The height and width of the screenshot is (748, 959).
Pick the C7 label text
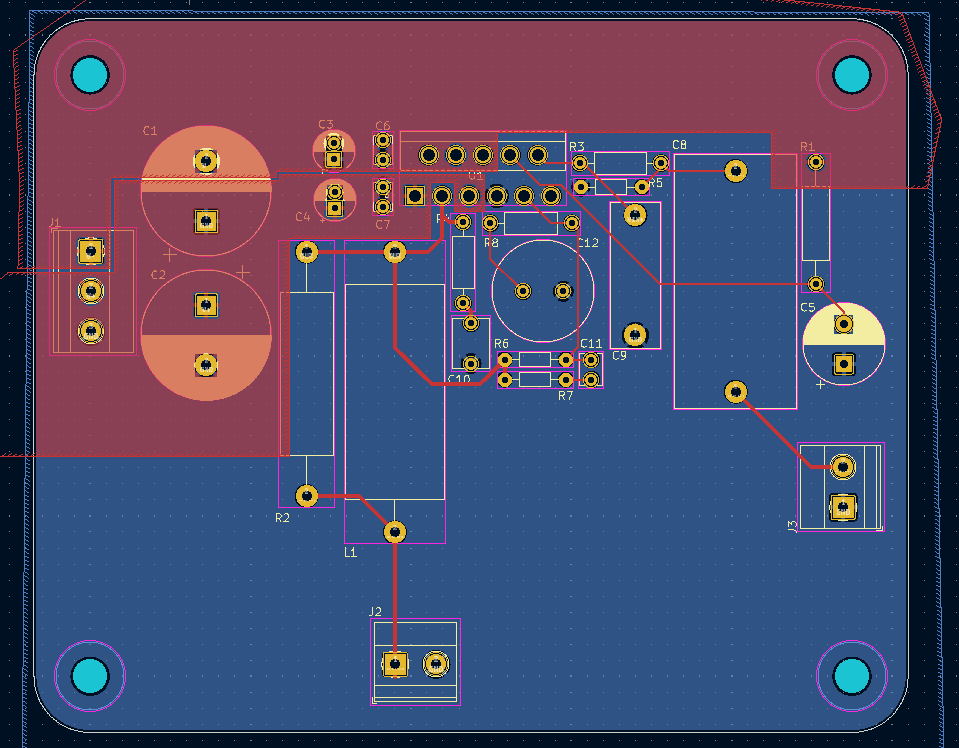click(x=382, y=225)
